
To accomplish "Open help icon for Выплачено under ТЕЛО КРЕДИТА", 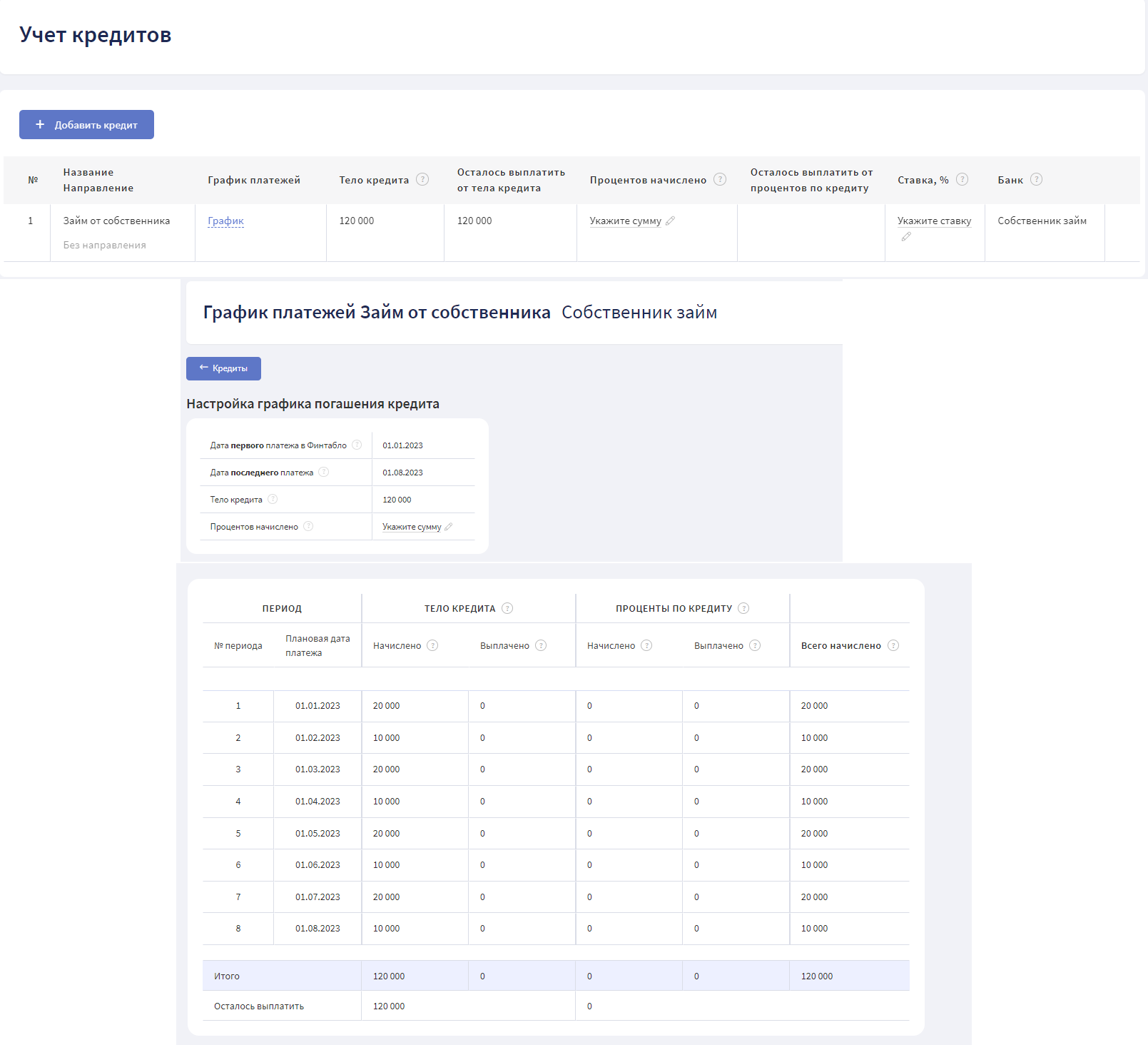I will (x=541, y=645).
